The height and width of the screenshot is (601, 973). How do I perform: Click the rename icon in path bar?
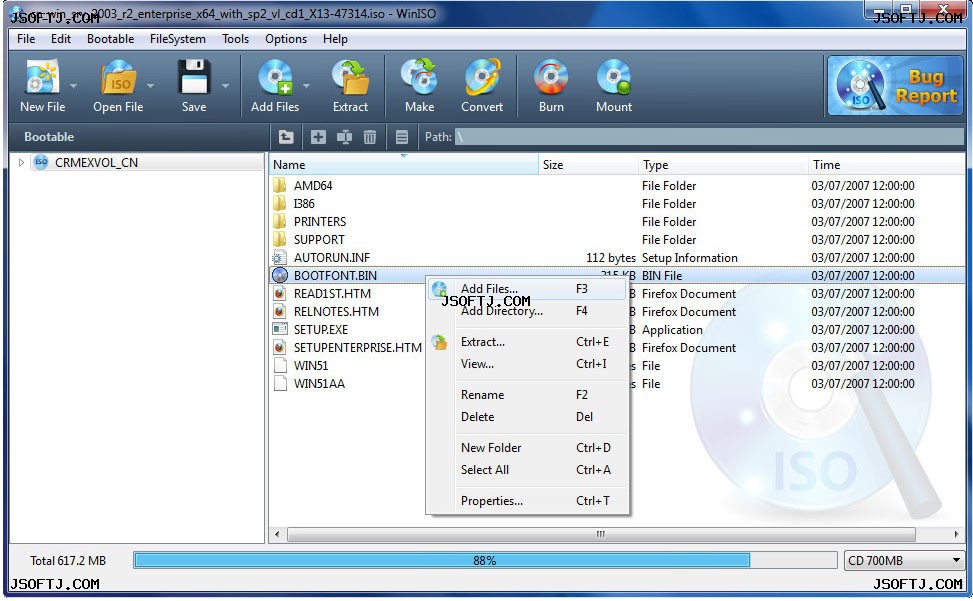point(344,136)
